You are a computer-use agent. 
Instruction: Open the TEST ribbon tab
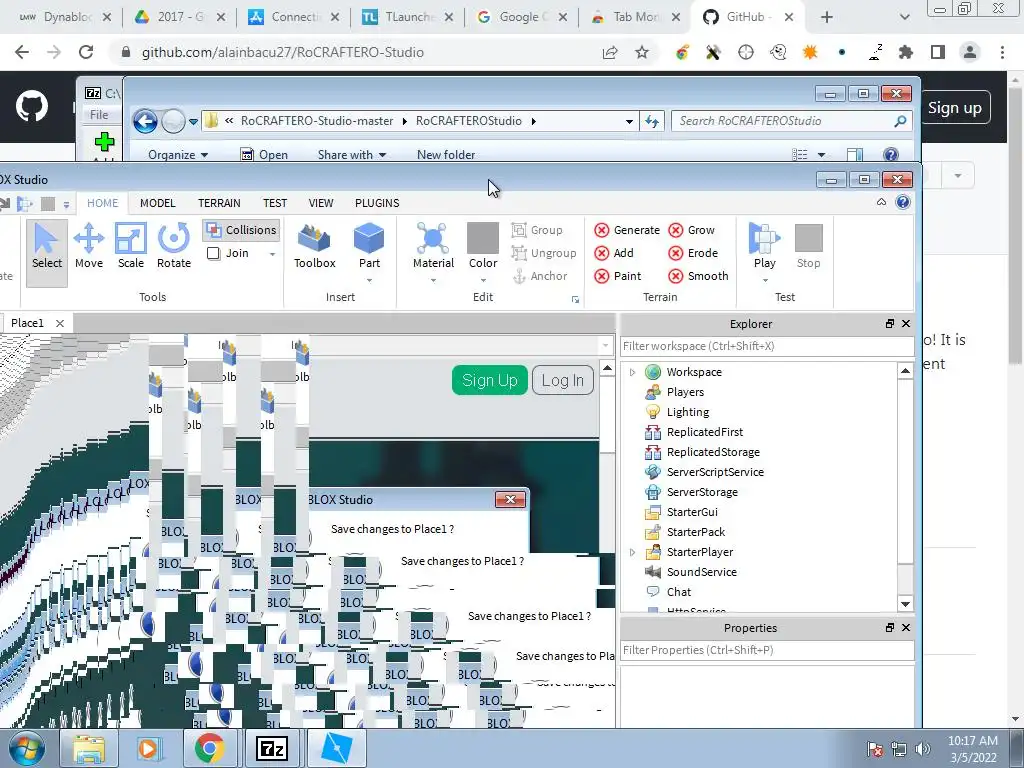(x=275, y=203)
